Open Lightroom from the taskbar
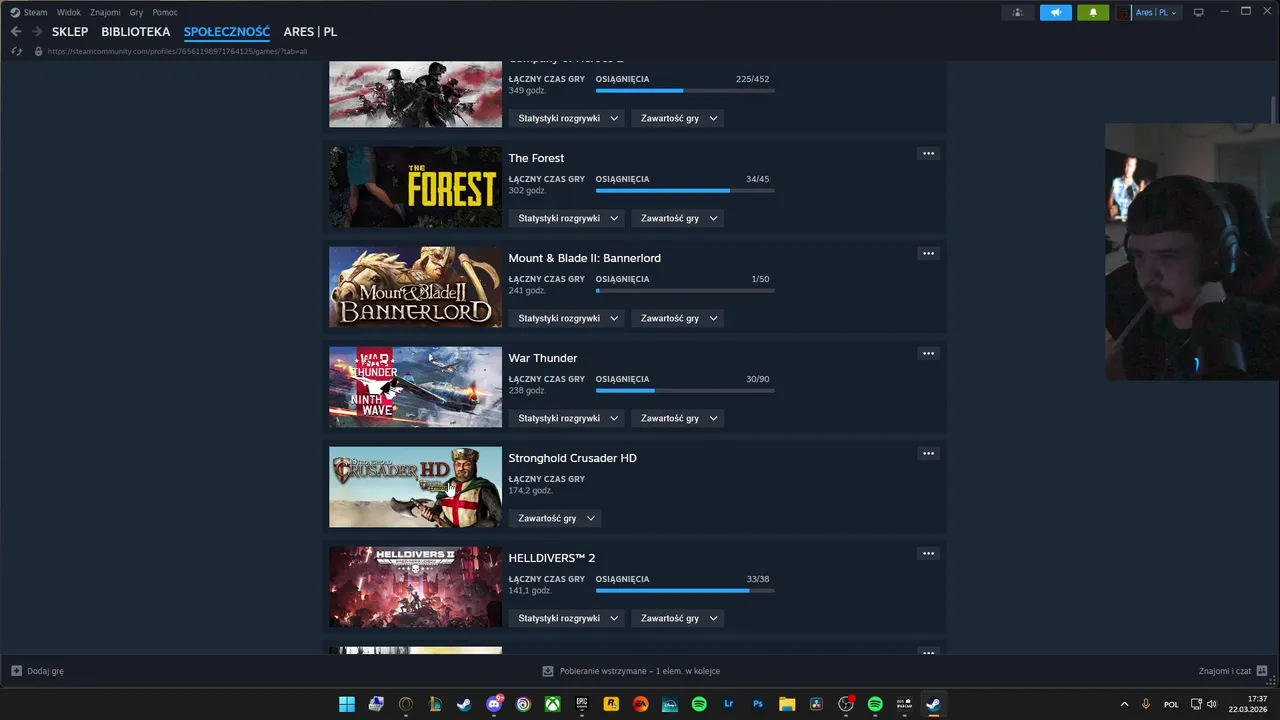This screenshot has width=1280, height=720. [x=729, y=704]
